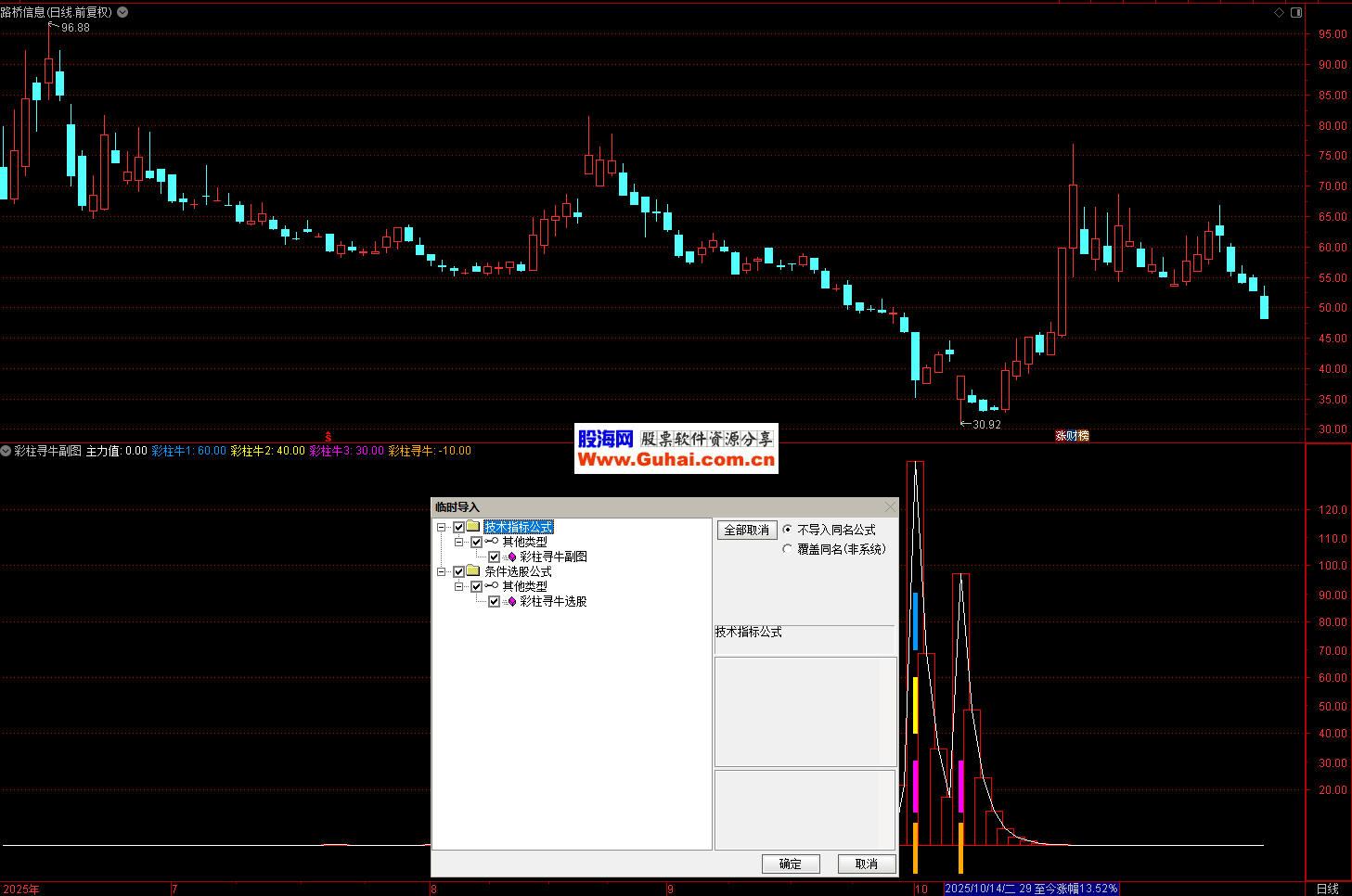Select the 覆盖同名(非系统) radio option
Screen dimensions: 1352x896
pos(788,549)
